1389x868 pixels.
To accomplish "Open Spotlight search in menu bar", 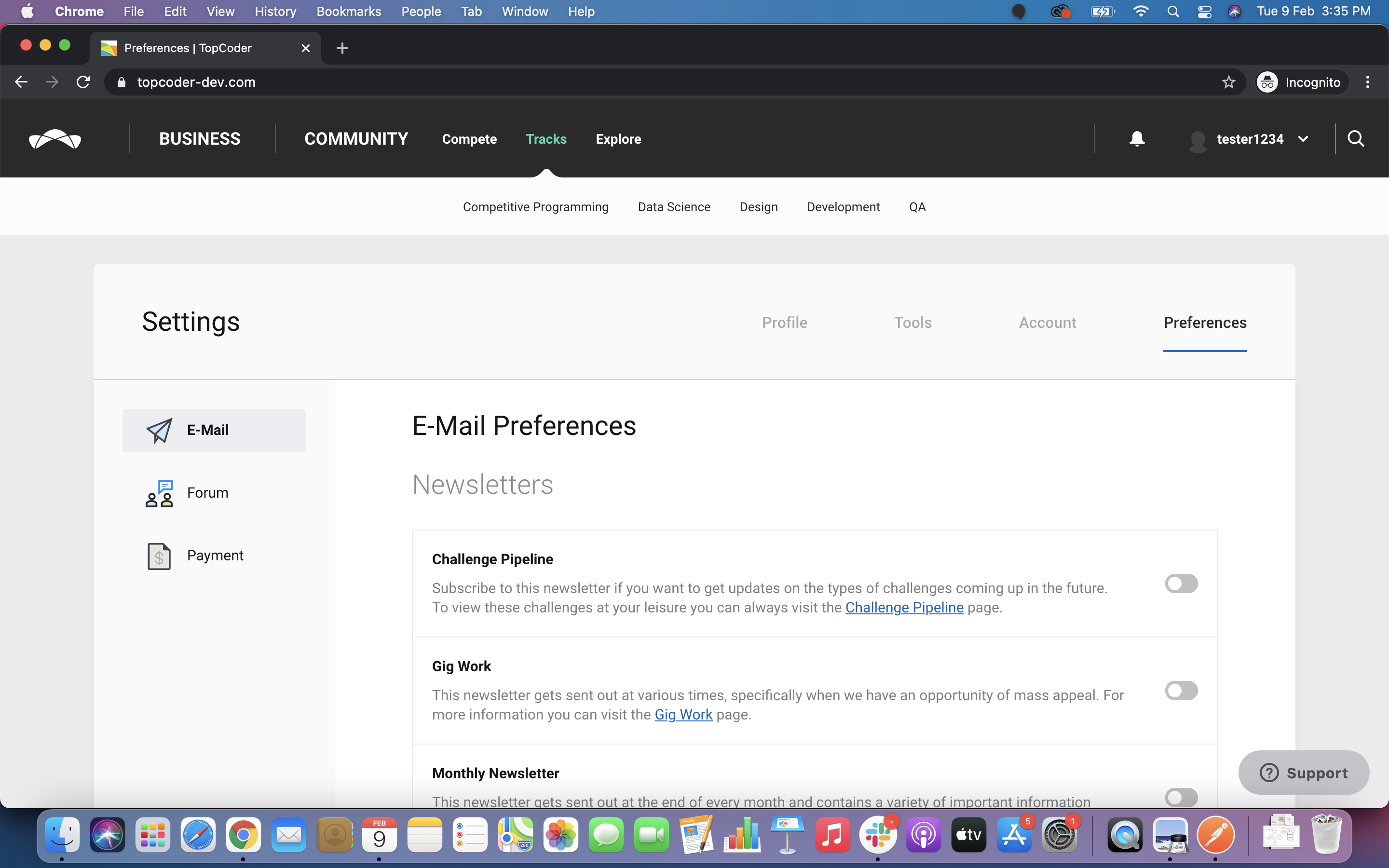I will point(1173,12).
